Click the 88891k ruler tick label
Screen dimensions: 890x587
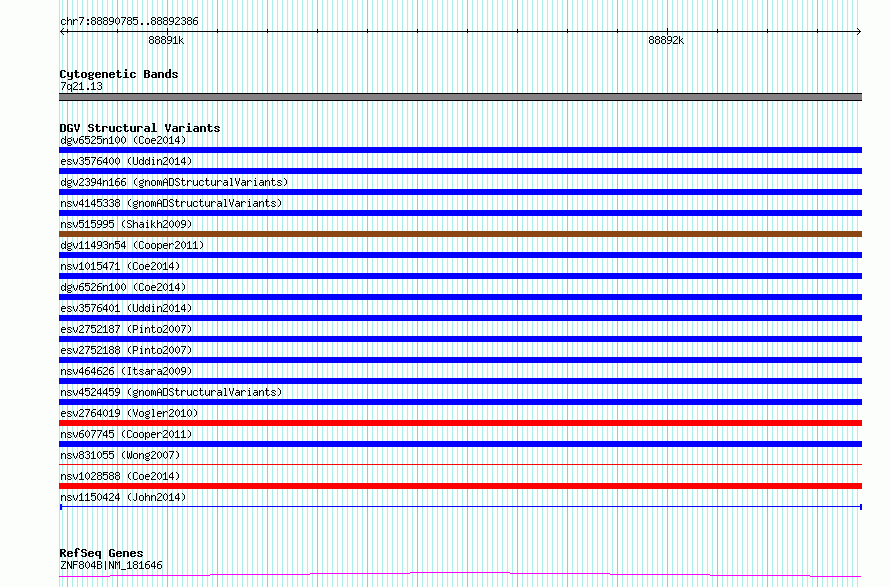point(166,40)
